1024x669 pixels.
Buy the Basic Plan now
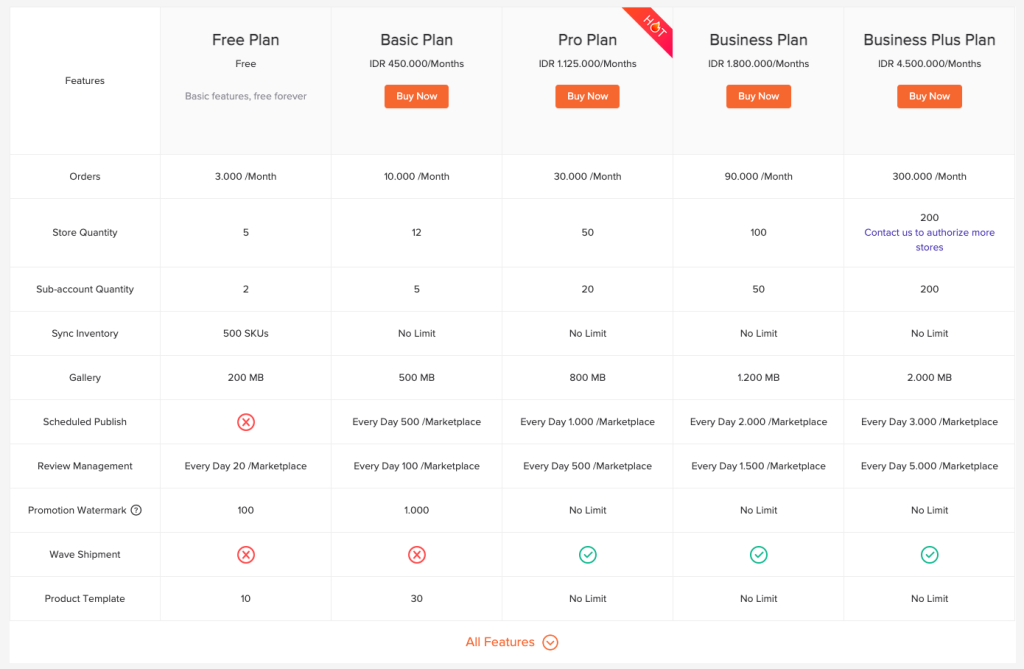(417, 96)
